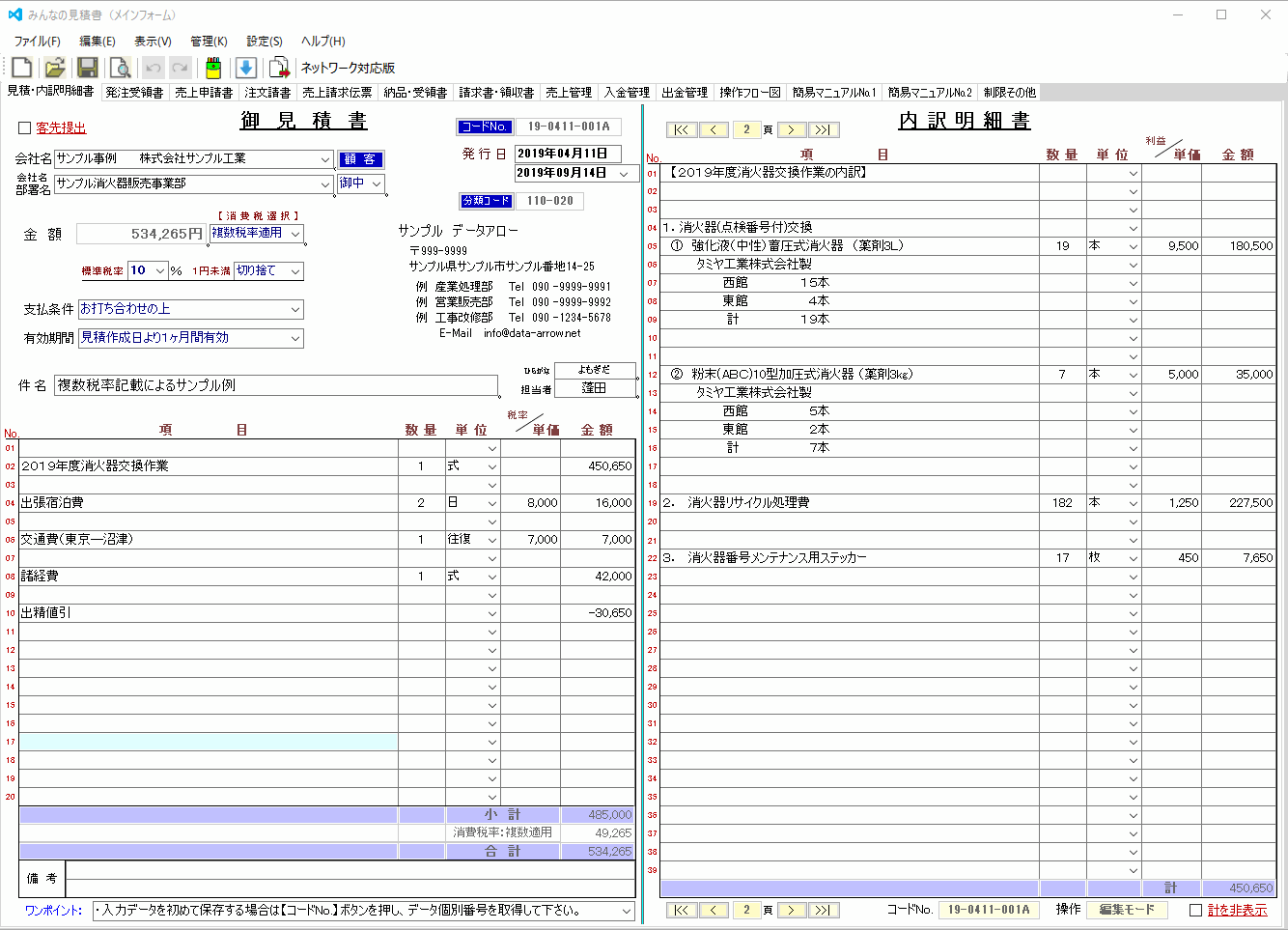The height and width of the screenshot is (930, 1288).
Task: Go to first page in upper navigator
Action: [682, 129]
